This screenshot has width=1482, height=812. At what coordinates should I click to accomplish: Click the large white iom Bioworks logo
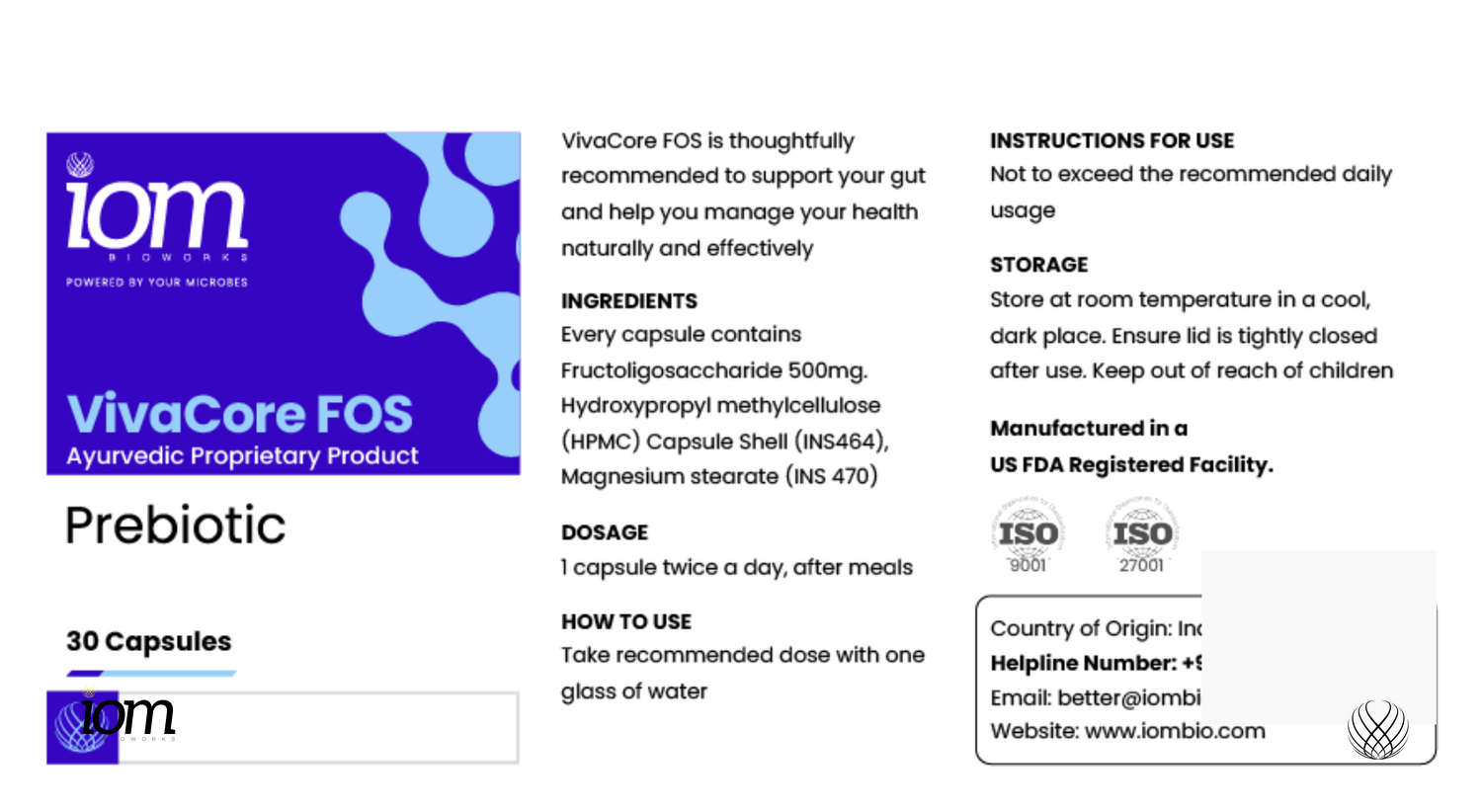[156, 215]
